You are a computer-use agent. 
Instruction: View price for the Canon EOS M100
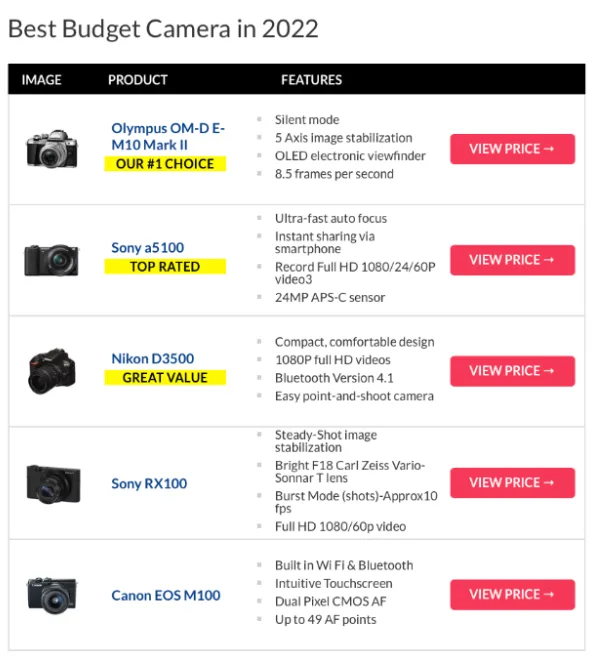pos(512,594)
